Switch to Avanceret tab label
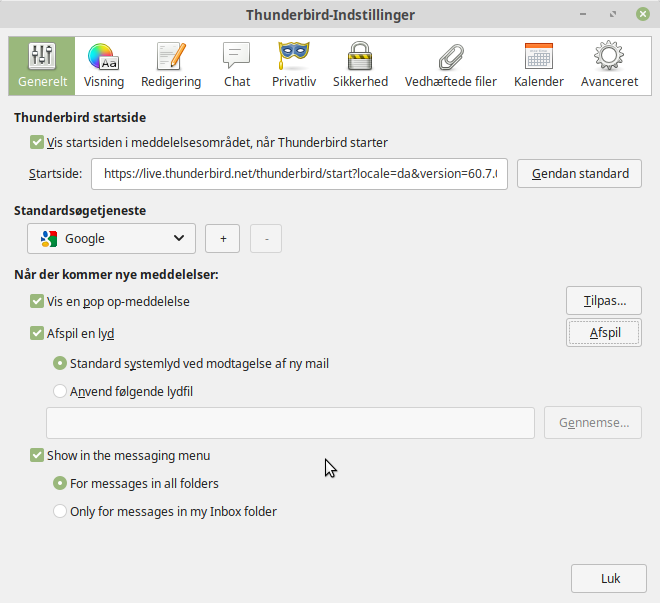 point(609,82)
